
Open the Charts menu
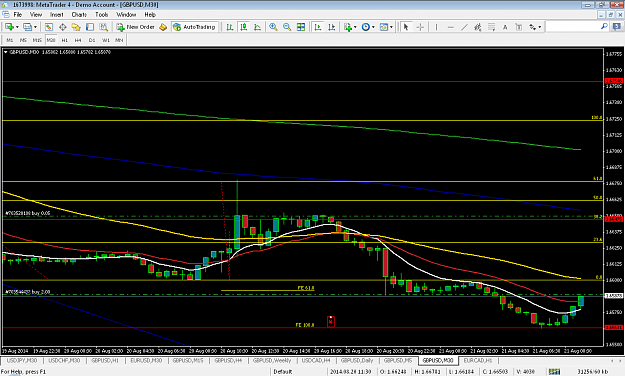[x=79, y=14]
